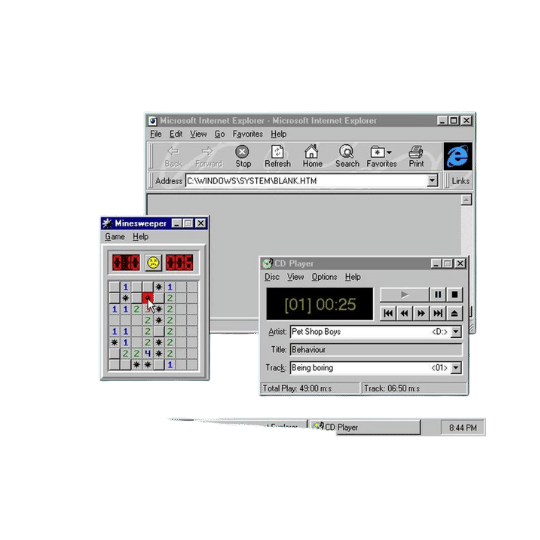Open the Artist dropdown in CD Player
Screen dimensions: 540x540
click(x=456, y=332)
